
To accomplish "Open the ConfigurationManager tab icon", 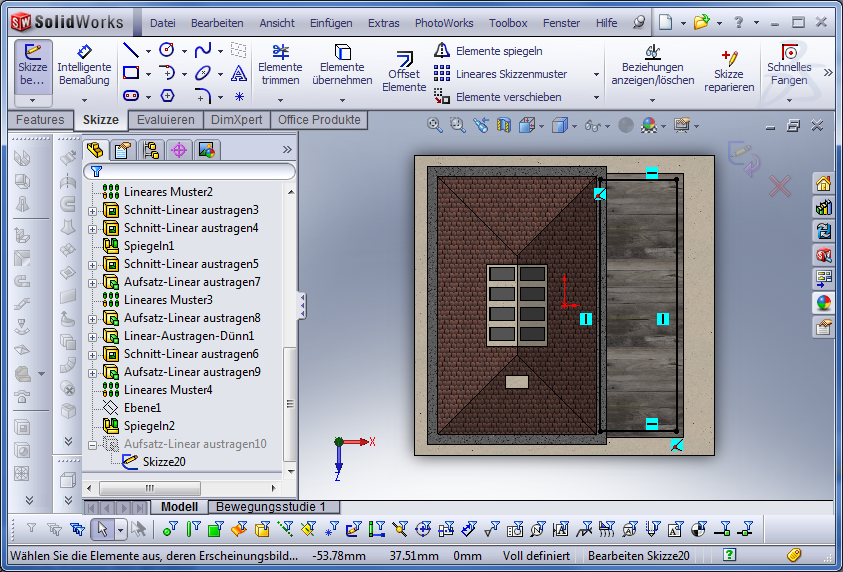I will click(151, 150).
